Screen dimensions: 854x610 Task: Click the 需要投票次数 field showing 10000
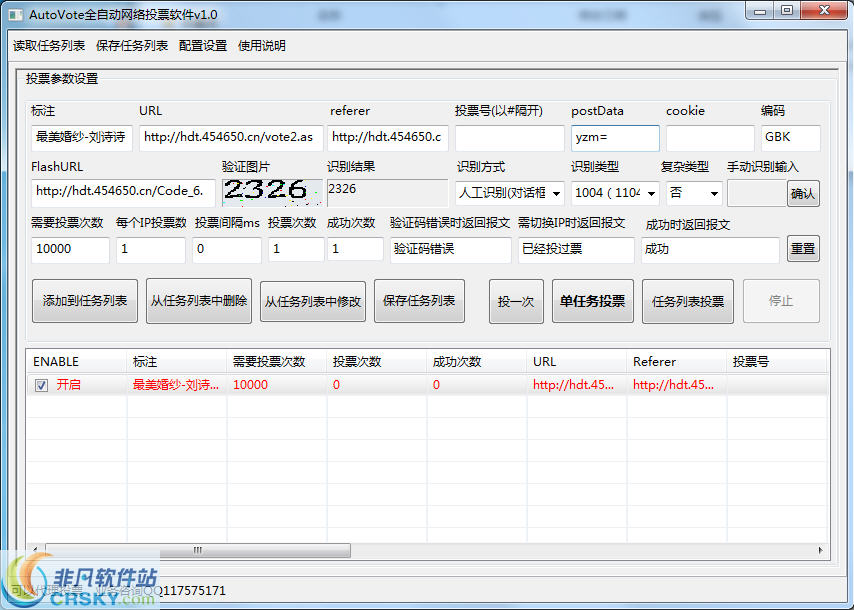coord(70,250)
